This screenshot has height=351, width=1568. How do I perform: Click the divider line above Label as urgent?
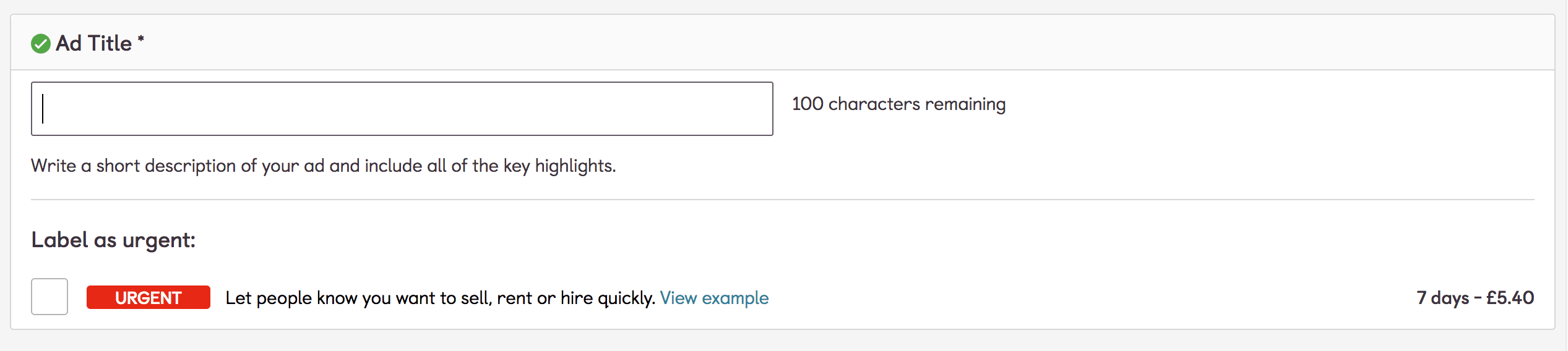tap(782, 200)
